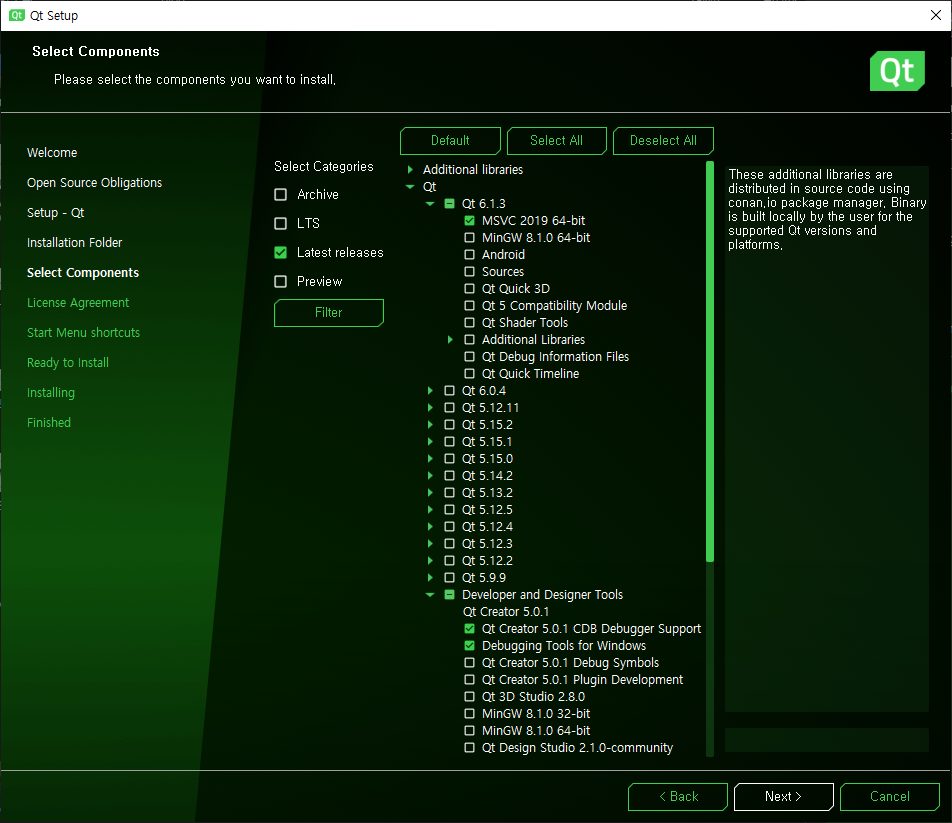Toggle Developer and Designer Tools checkbox

tap(449, 595)
